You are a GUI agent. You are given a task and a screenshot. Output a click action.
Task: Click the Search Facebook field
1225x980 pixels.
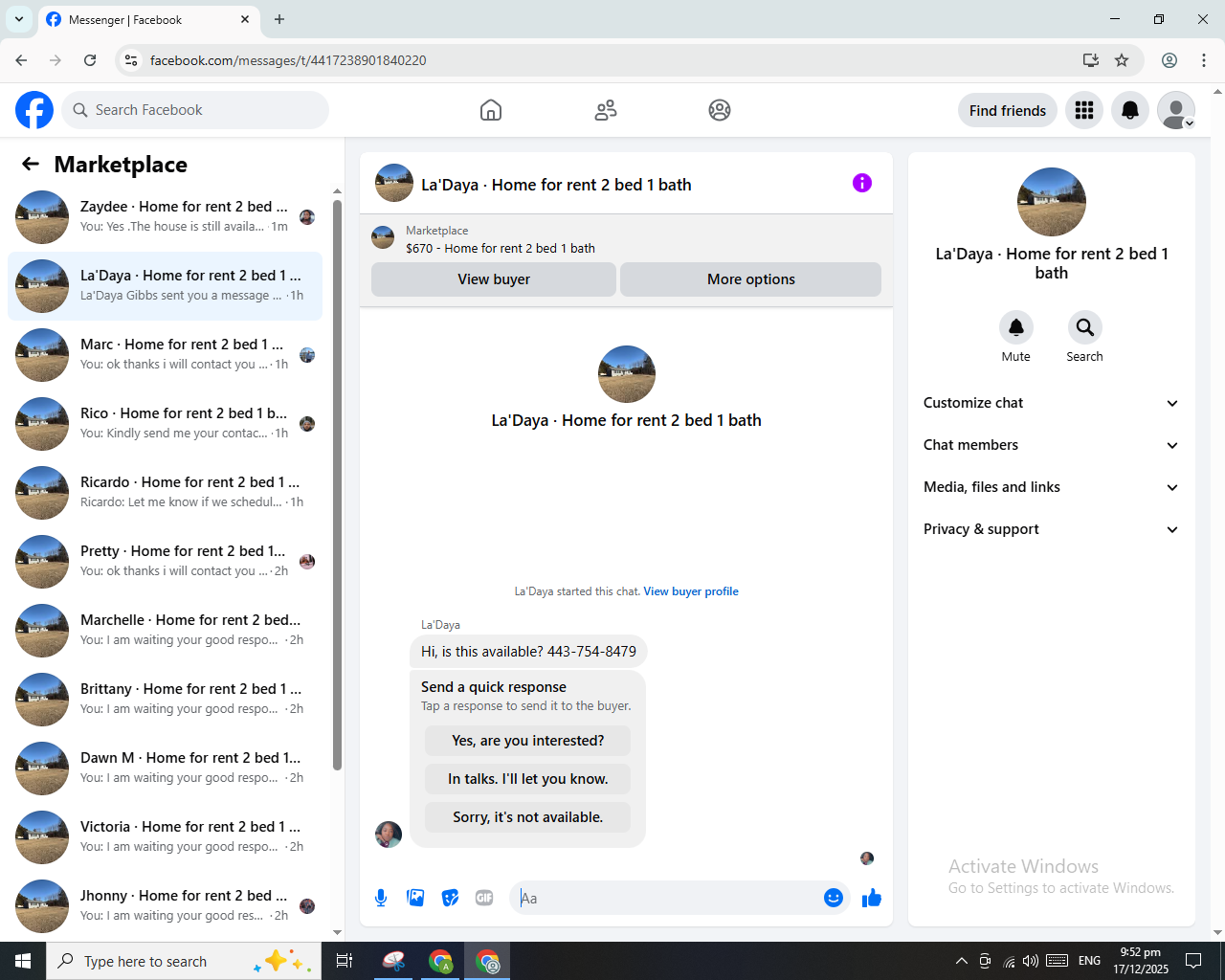click(195, 110)
